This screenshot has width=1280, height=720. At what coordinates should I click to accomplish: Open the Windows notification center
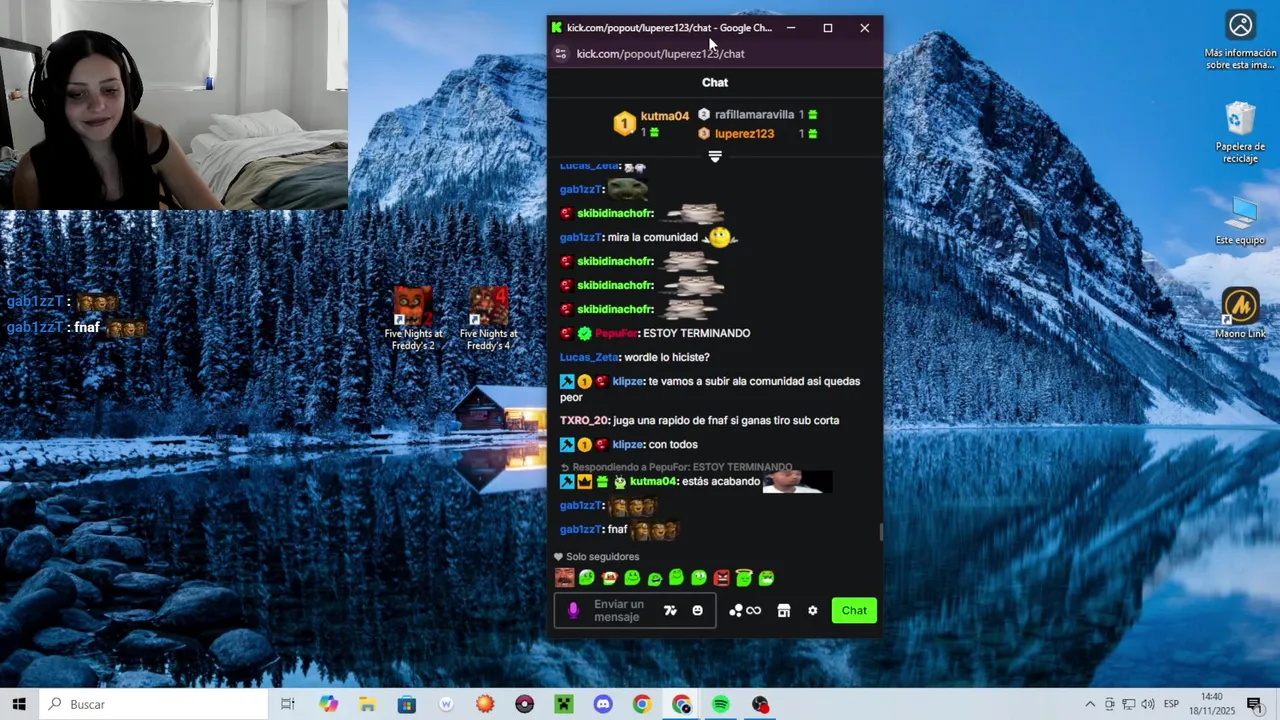(1254, 704)
